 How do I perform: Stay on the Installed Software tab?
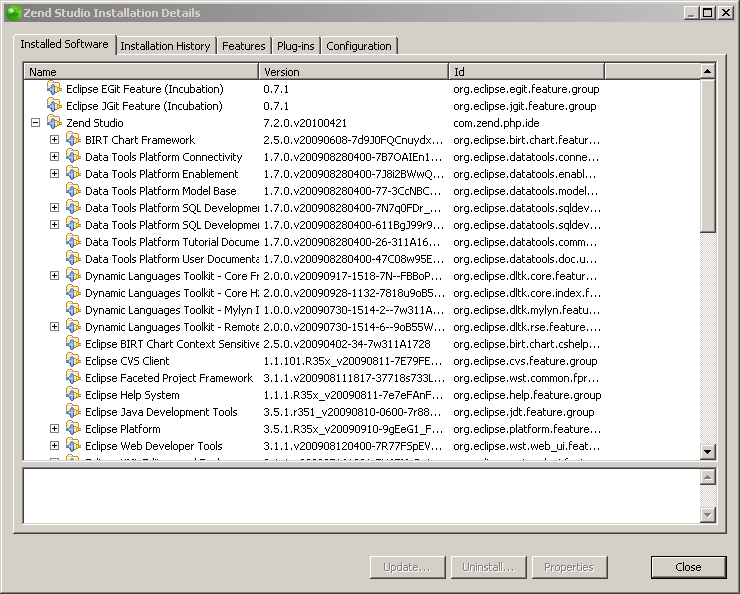[x=64, y=44]
